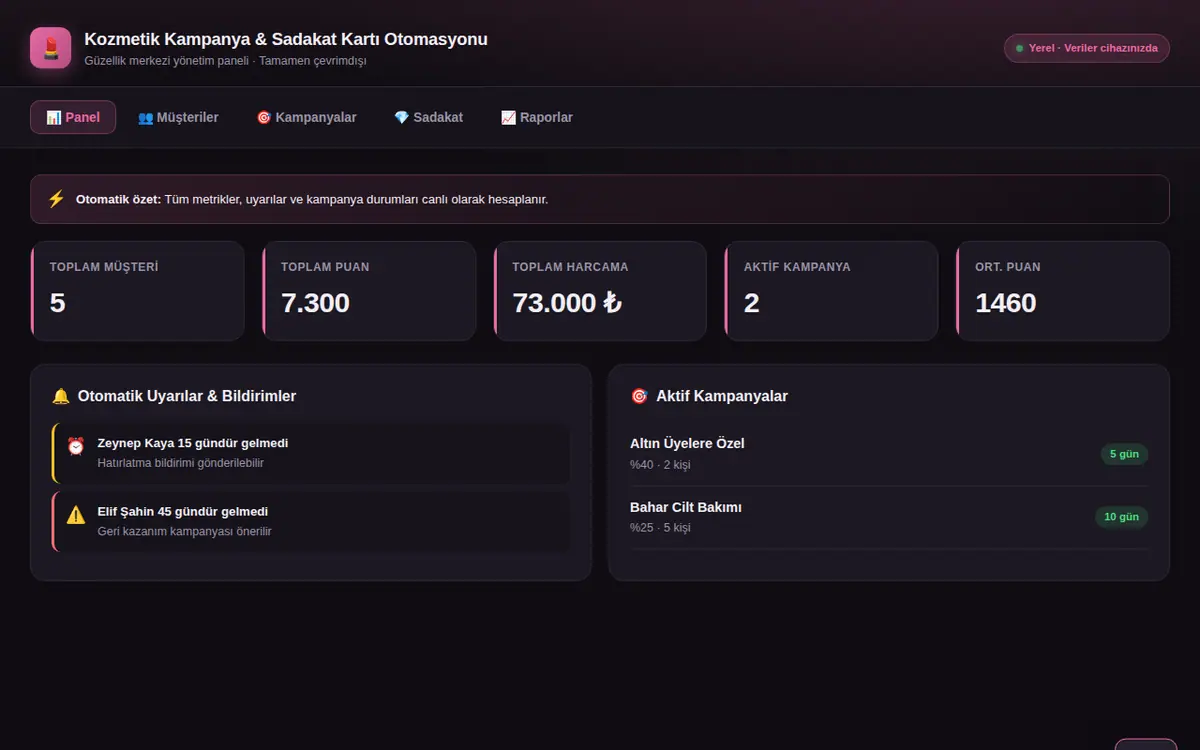Click the Toplam Harcama value 73.000 ₺
The image size is (1200, 750).
[x=567, y=303]
